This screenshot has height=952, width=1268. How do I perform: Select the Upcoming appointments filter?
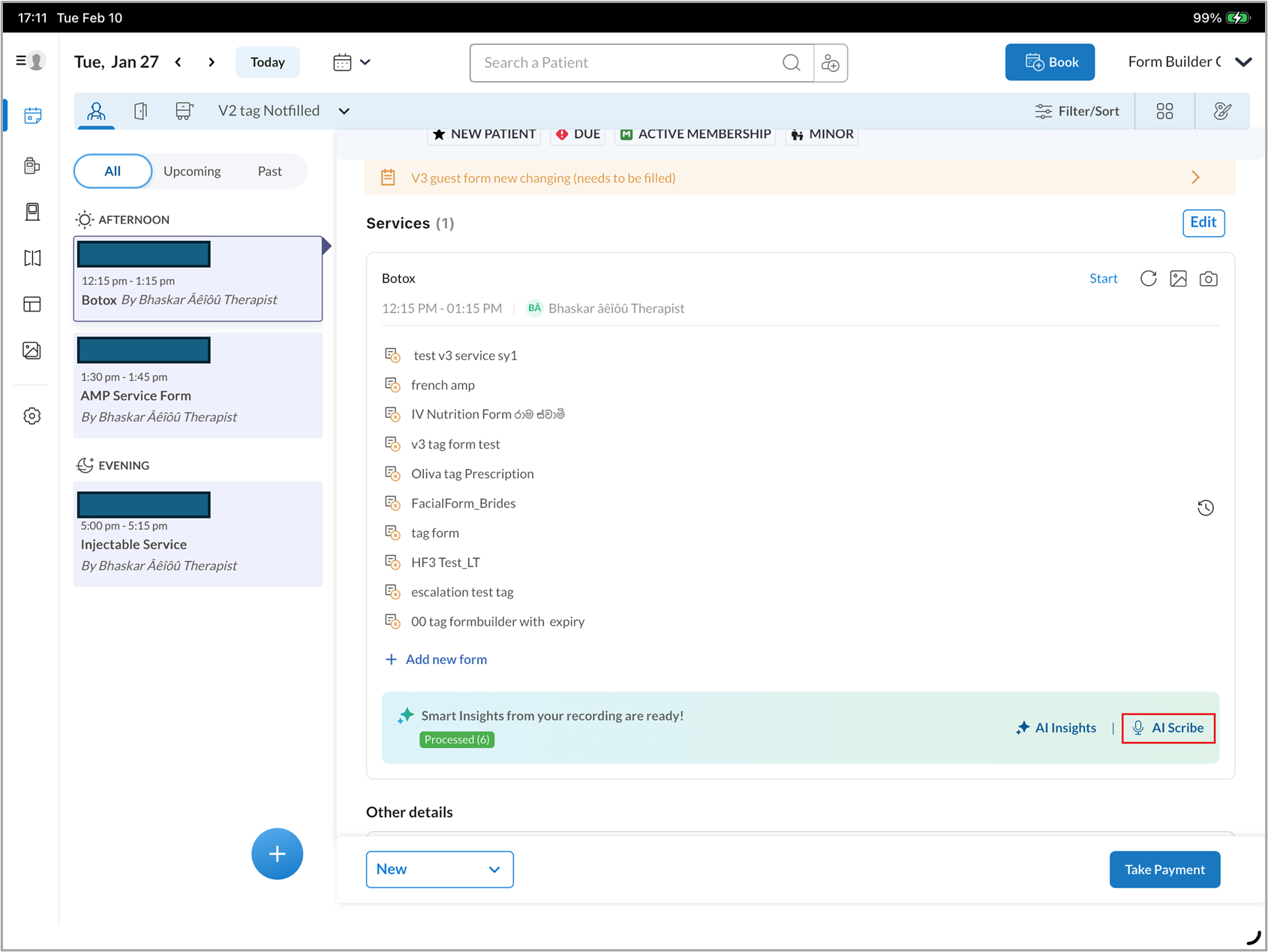pyautogui.click(x=192, y=171)
